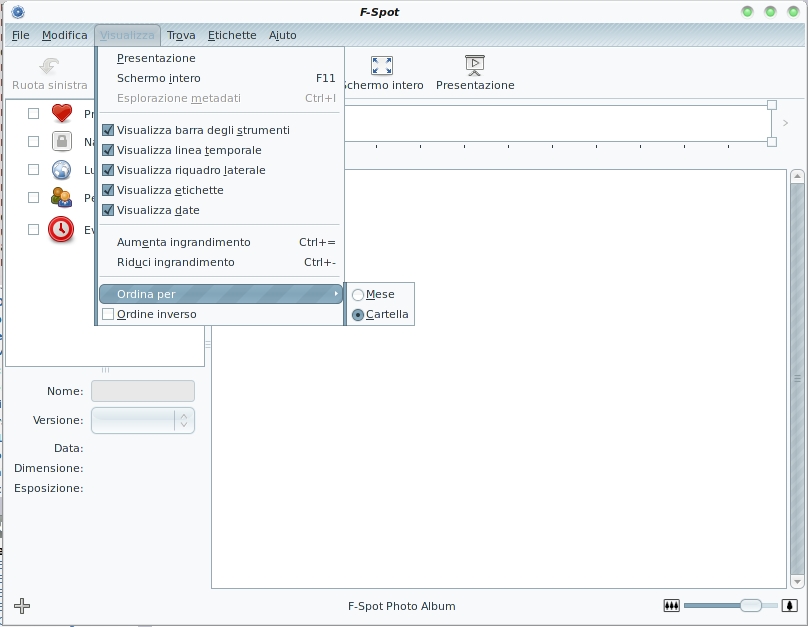808x627 pixels.
Task: Open the Trova menu
Action: pyautogui.click(x=181, y=35)
